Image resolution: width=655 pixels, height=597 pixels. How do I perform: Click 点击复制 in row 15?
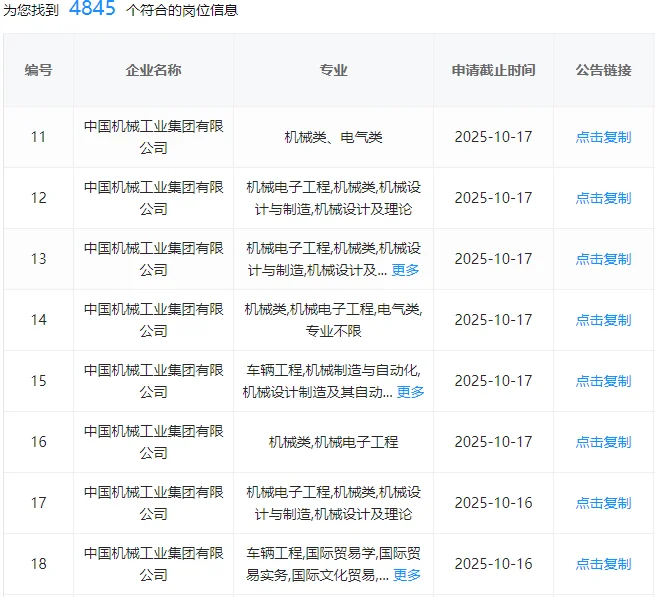tap(603, 381)
